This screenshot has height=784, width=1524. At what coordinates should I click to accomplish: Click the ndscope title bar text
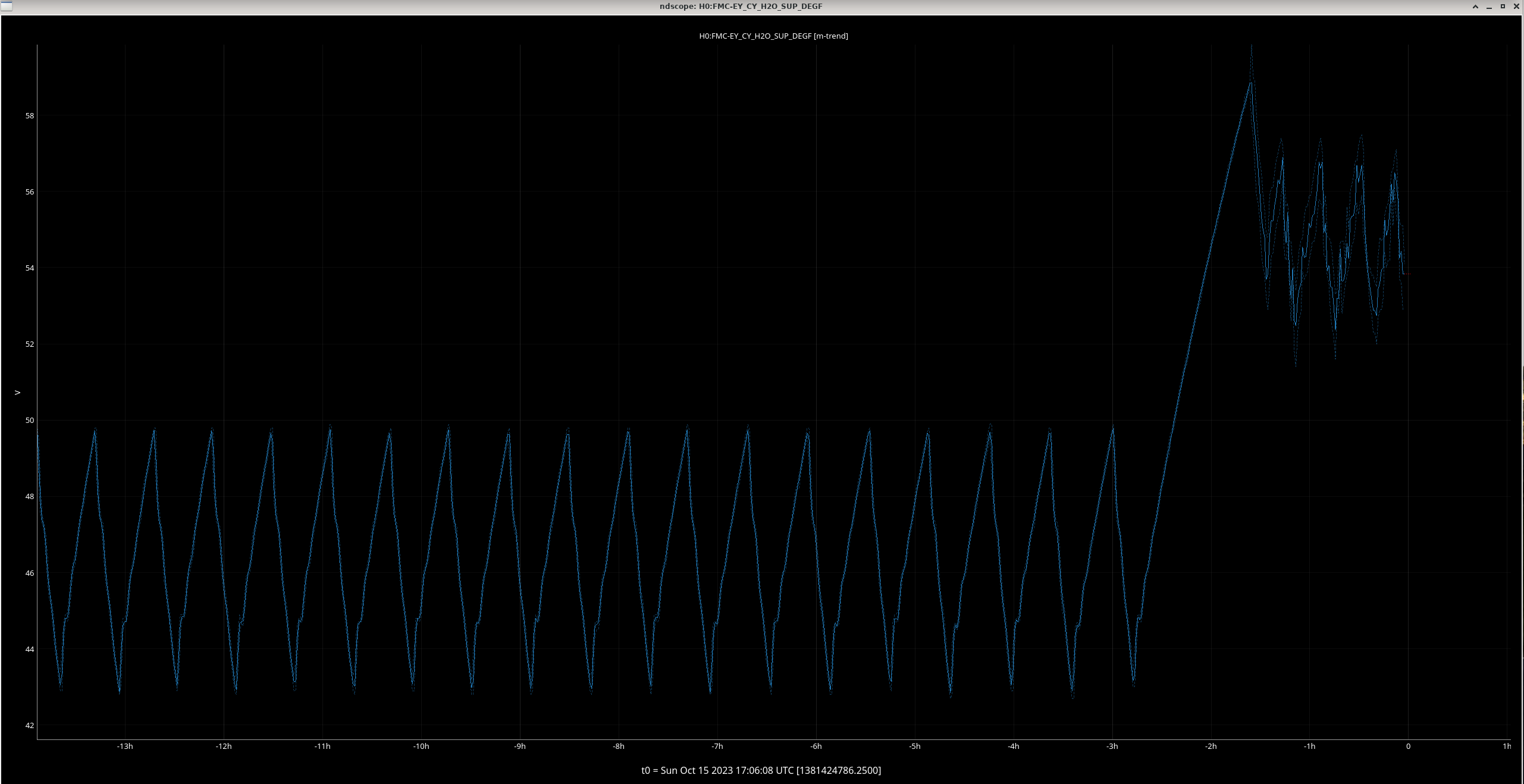click(x=741, y=7)
